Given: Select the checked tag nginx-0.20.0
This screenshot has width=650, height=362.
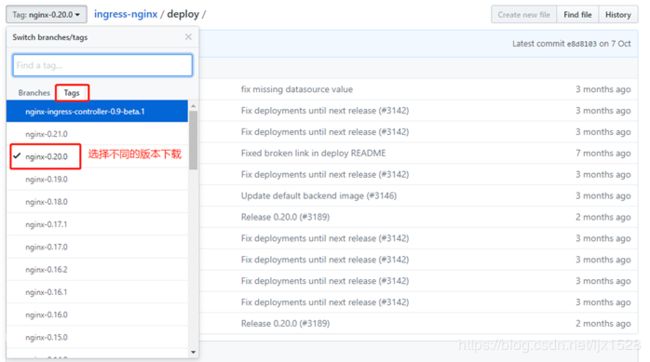Looking at the screenshot, I should pos(97,156).
